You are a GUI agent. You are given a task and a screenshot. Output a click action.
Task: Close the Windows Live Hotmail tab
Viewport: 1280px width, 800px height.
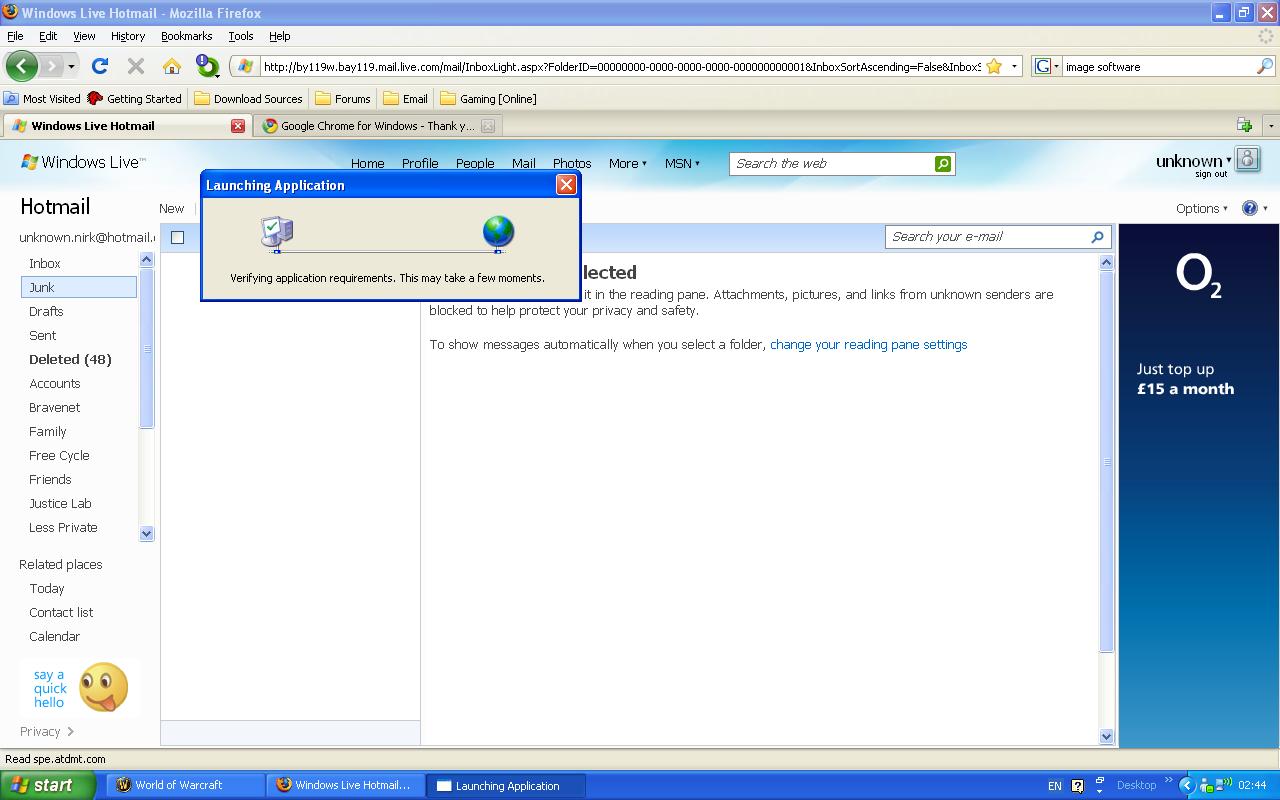[238, 126]
